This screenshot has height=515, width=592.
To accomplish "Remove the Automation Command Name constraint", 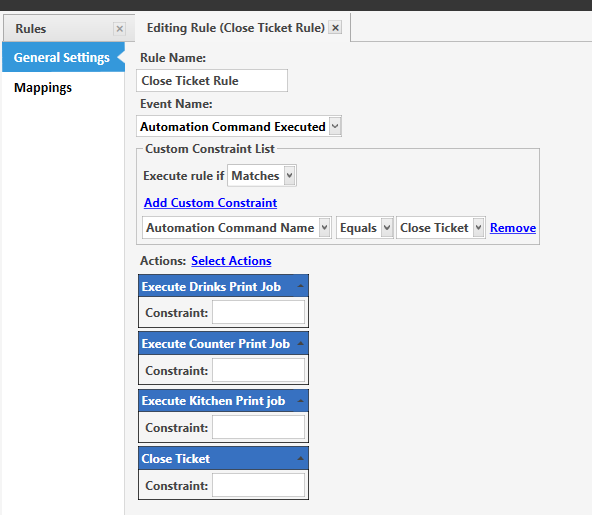I will click(513, 228).
